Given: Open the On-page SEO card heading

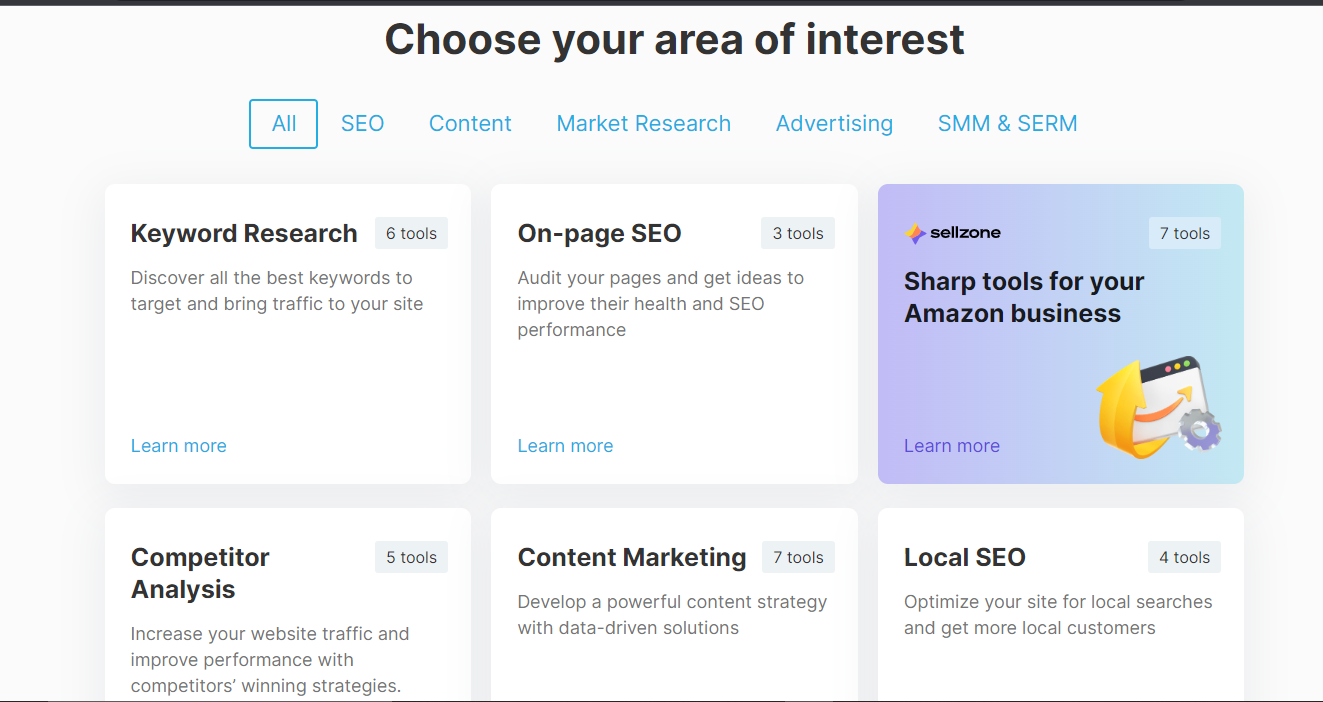Looking at the screenshot, I should tap(599, 234).
